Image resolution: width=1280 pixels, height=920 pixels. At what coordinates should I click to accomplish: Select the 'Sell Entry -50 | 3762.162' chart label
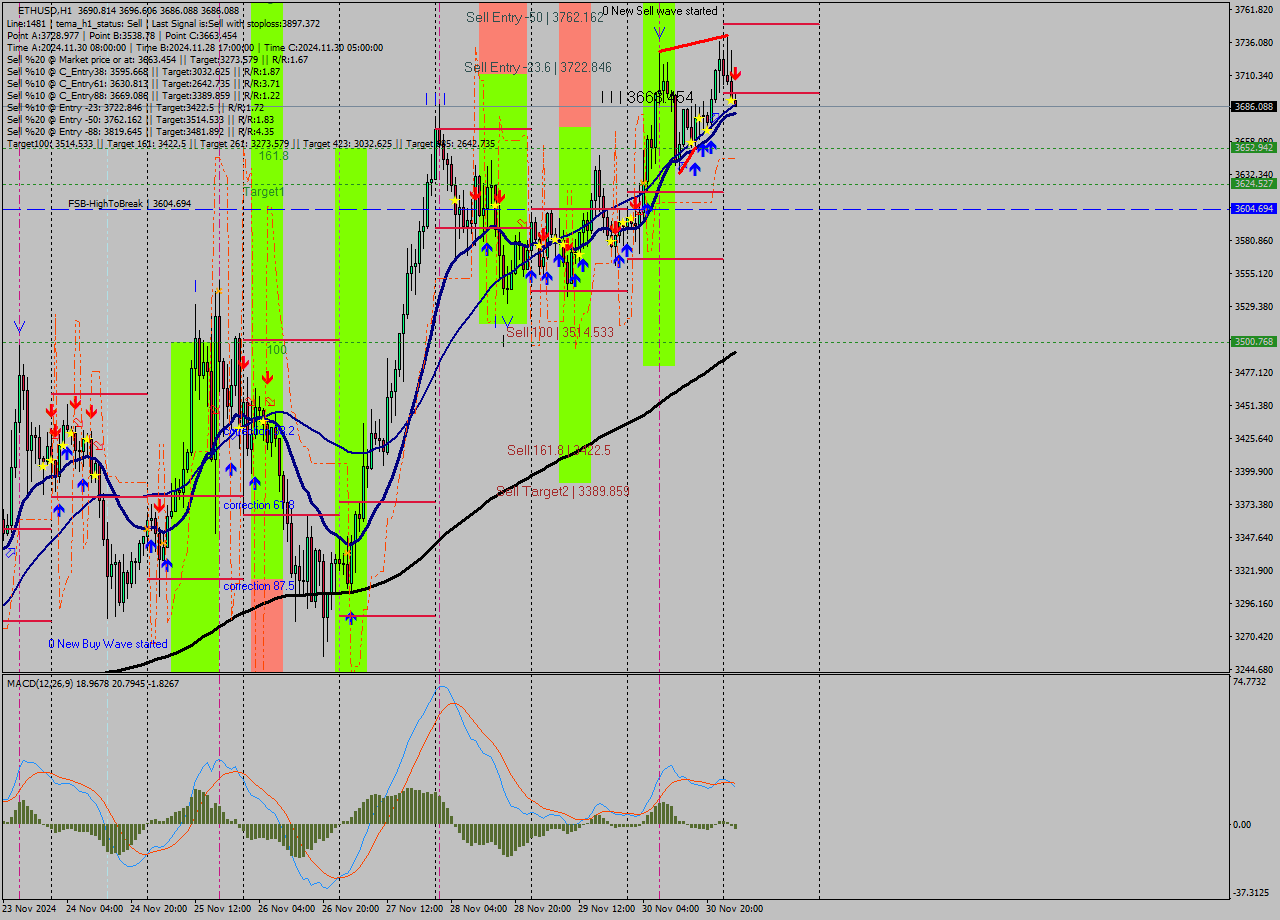point(535,17)
